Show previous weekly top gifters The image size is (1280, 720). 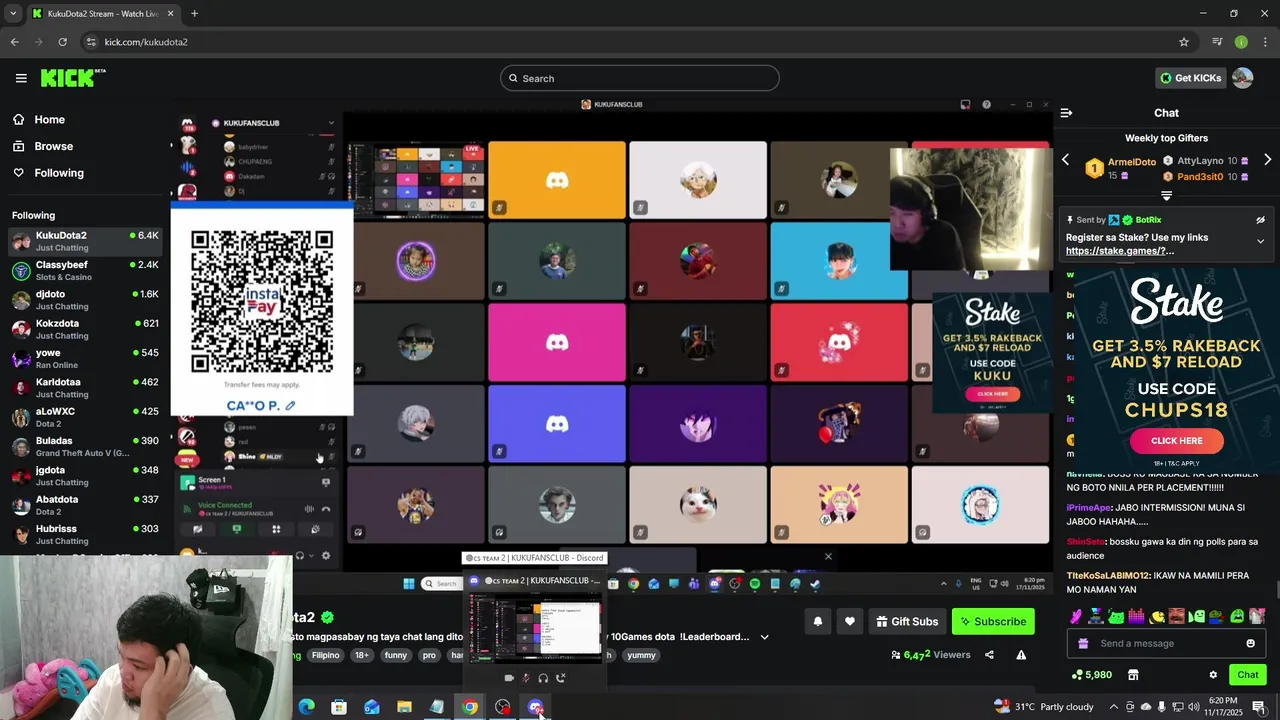1065,160
